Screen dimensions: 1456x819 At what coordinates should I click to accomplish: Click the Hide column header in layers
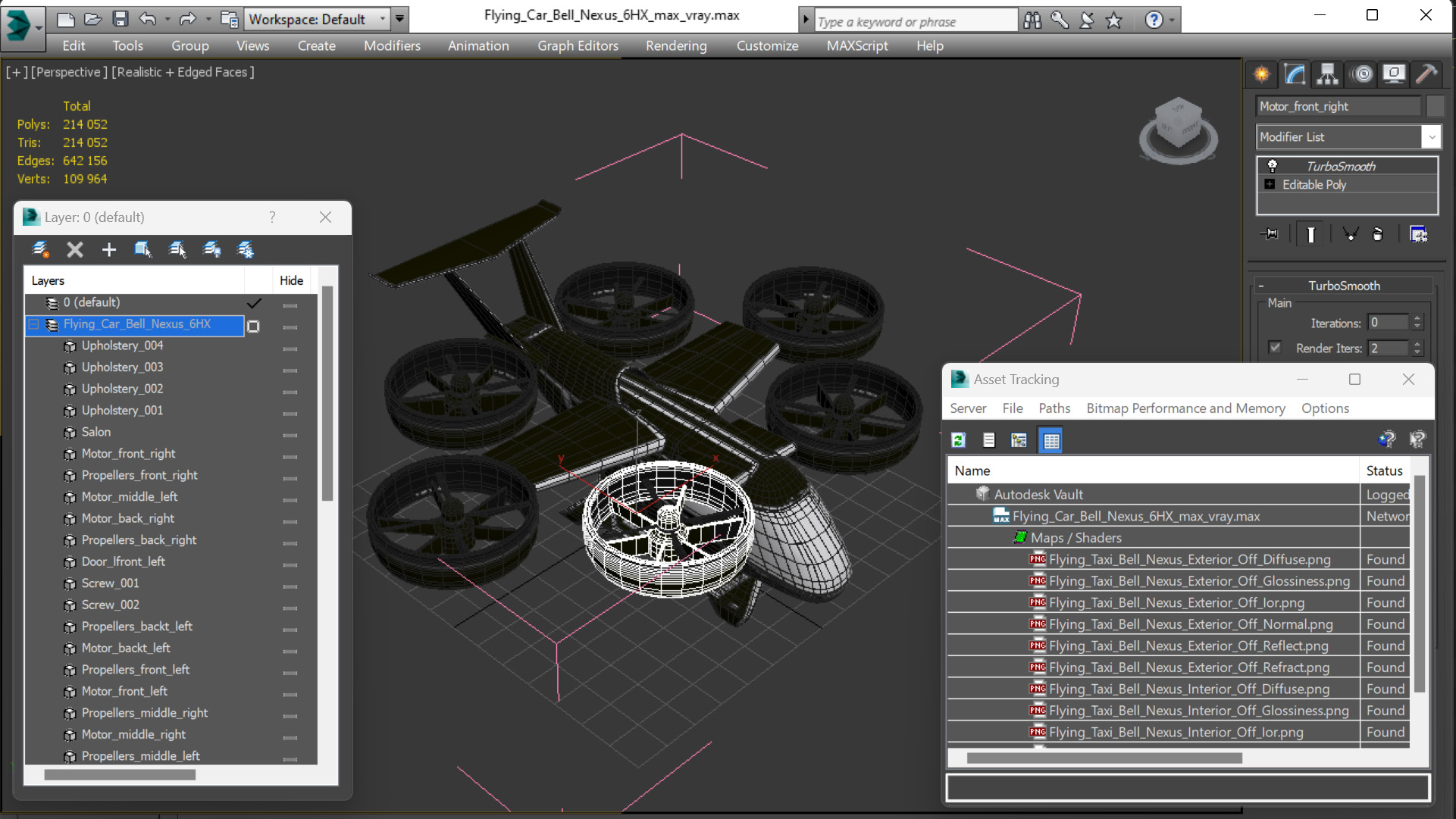(x=291, y=280)
